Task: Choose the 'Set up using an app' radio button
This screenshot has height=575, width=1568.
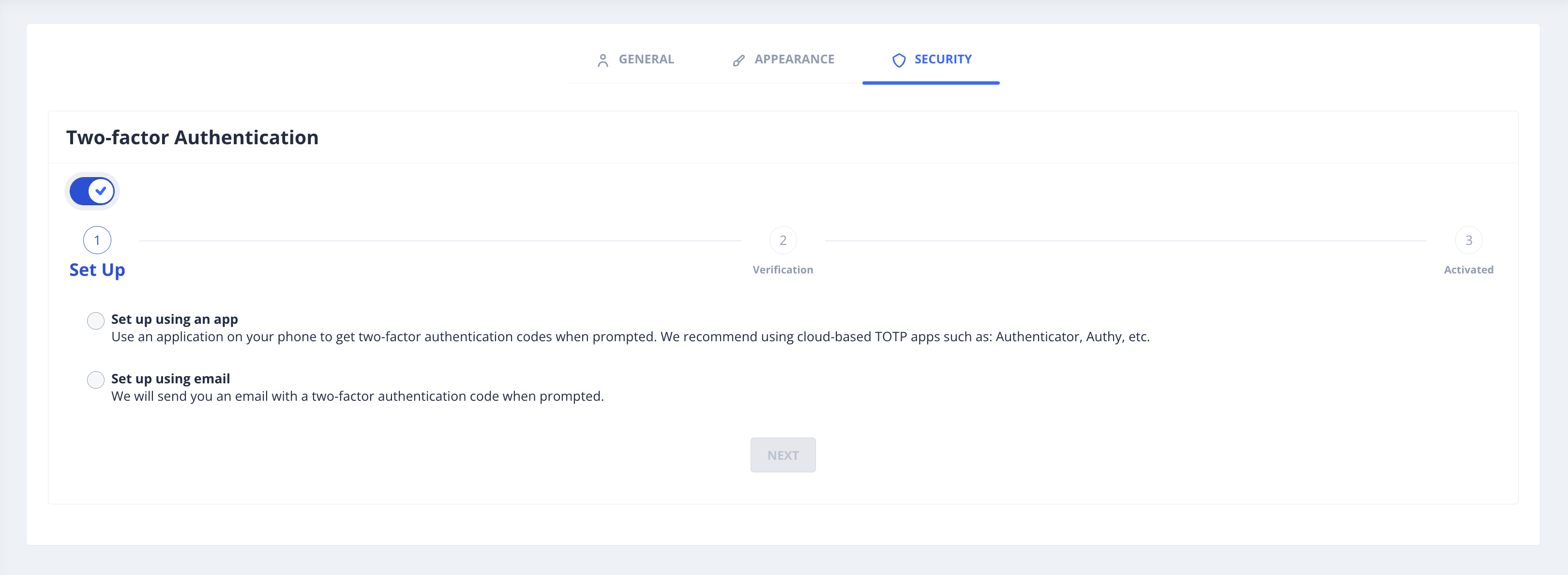Action: 95,321
